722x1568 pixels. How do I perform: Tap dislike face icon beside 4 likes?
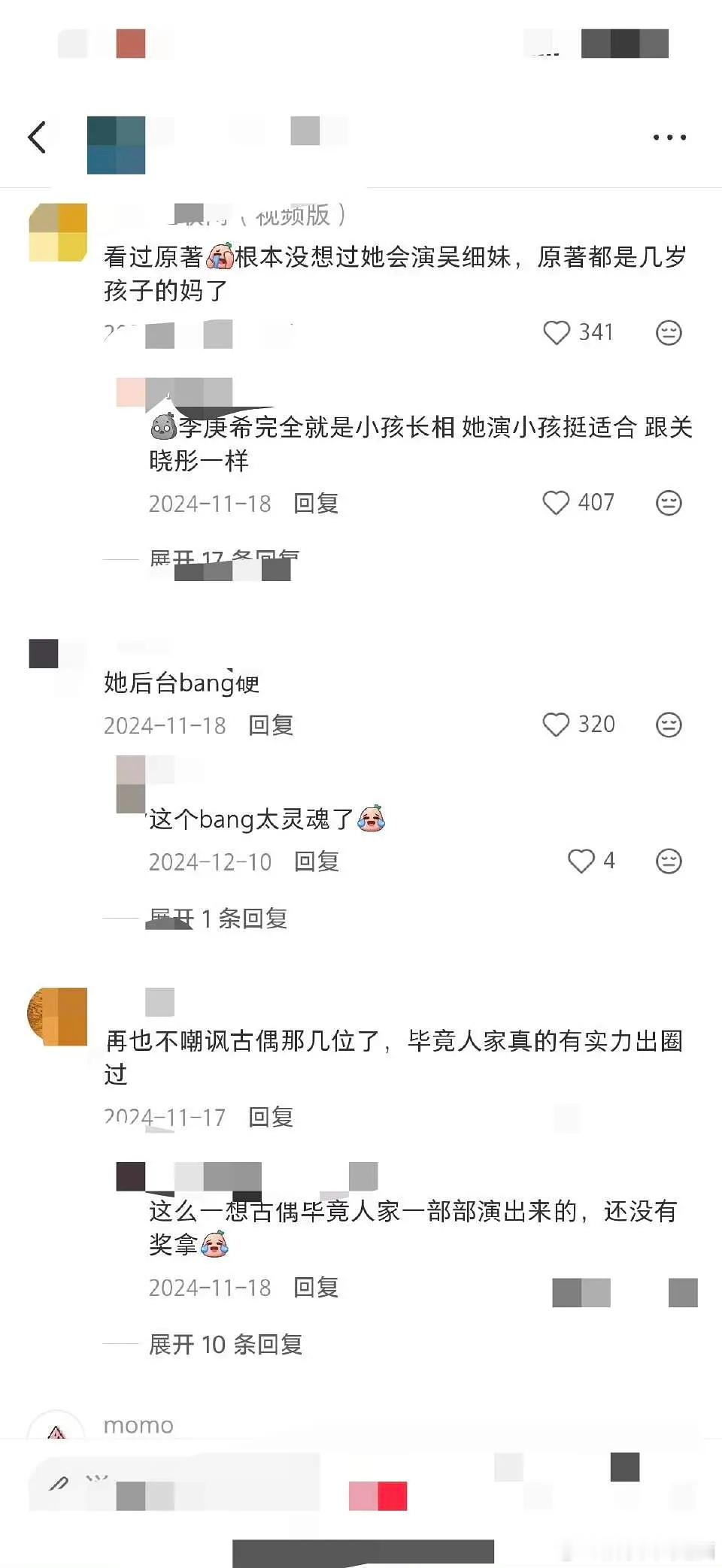tap(669, 861)
